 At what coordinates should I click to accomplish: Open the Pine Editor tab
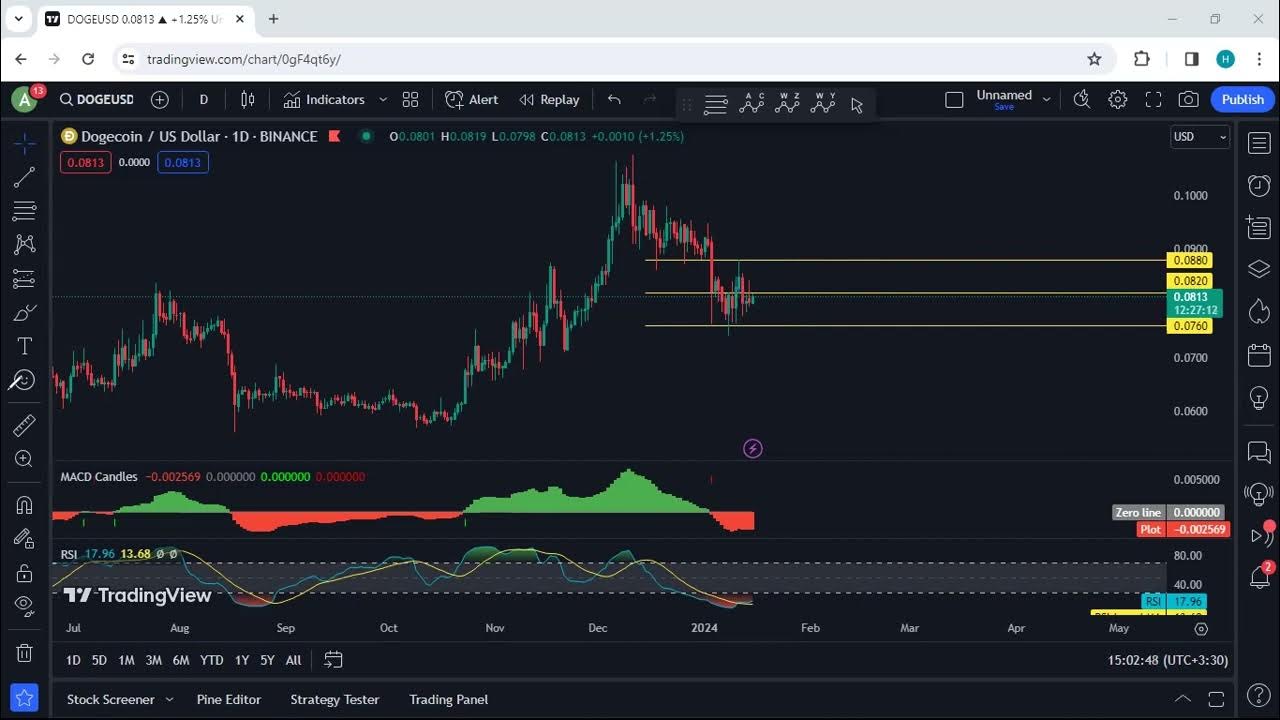(229, 699)
